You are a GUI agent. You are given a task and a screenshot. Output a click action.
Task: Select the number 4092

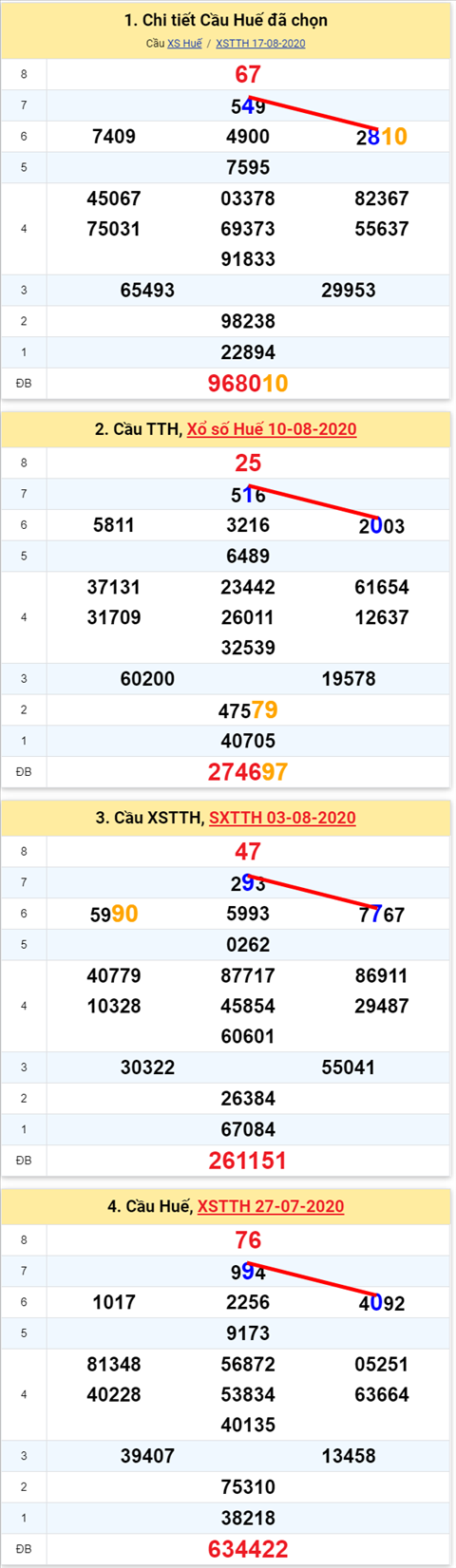382,1303
